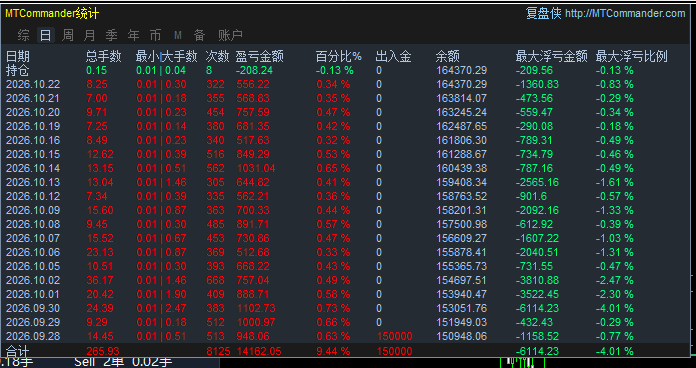The height and width of the screenshot is (368, 696).
Task: Select the 2026.10.15 date row
Action: pos(32,154)
